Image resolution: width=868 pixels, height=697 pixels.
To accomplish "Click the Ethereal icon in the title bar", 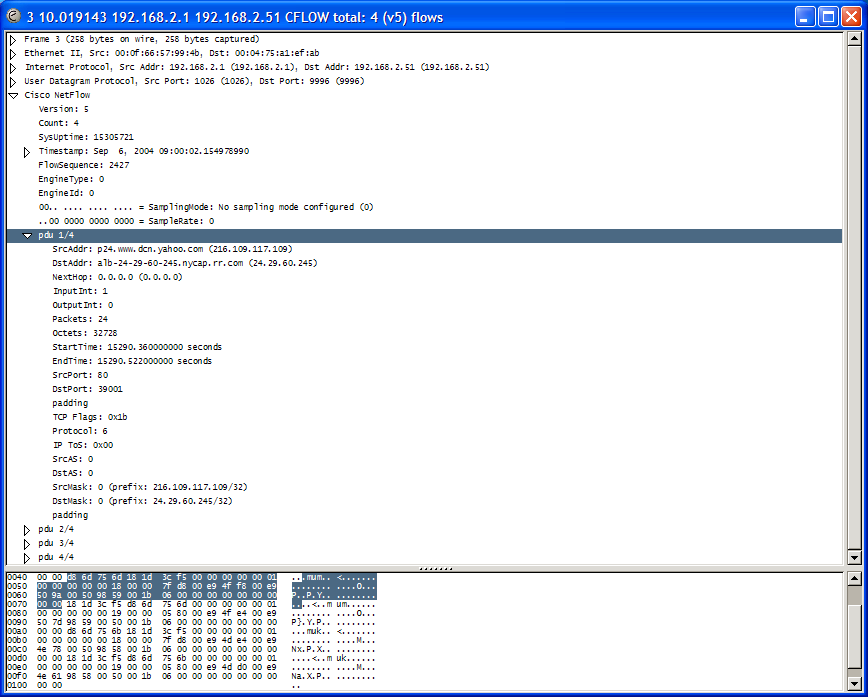I will (x=10, y=16).
